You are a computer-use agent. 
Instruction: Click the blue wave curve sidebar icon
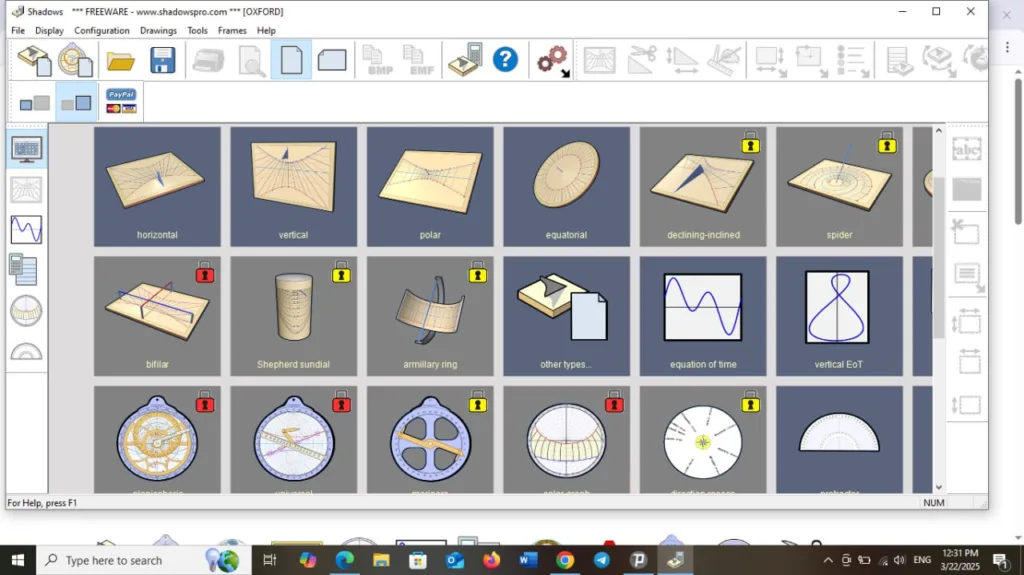tap(27, 230)
